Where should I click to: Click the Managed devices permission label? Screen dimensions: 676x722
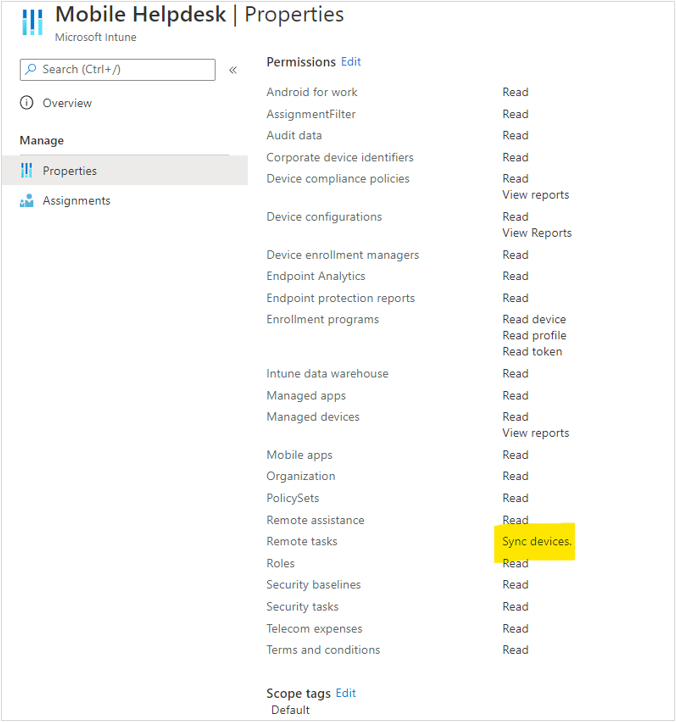(313, 417)
